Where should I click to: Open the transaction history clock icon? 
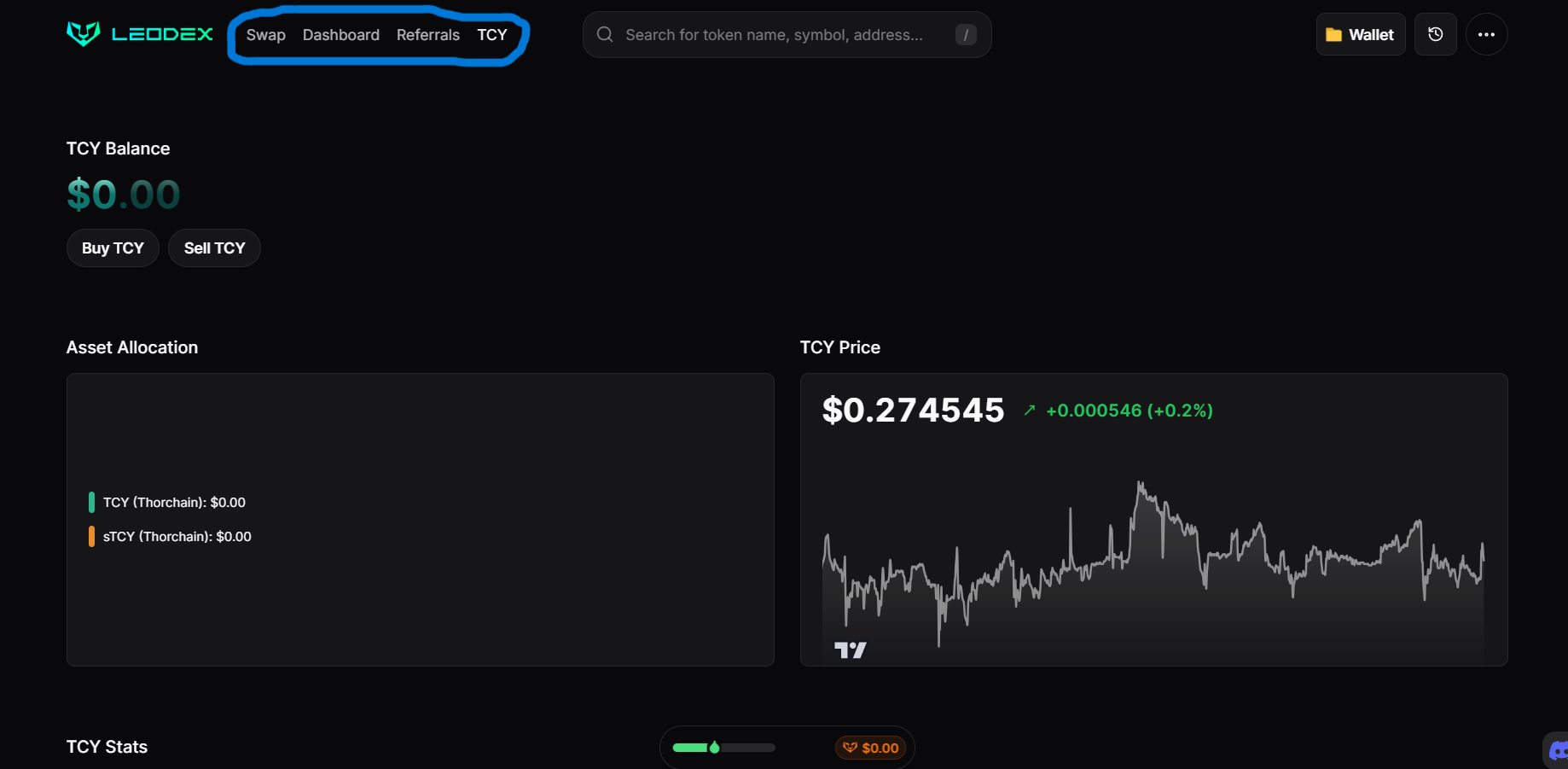1435,35
